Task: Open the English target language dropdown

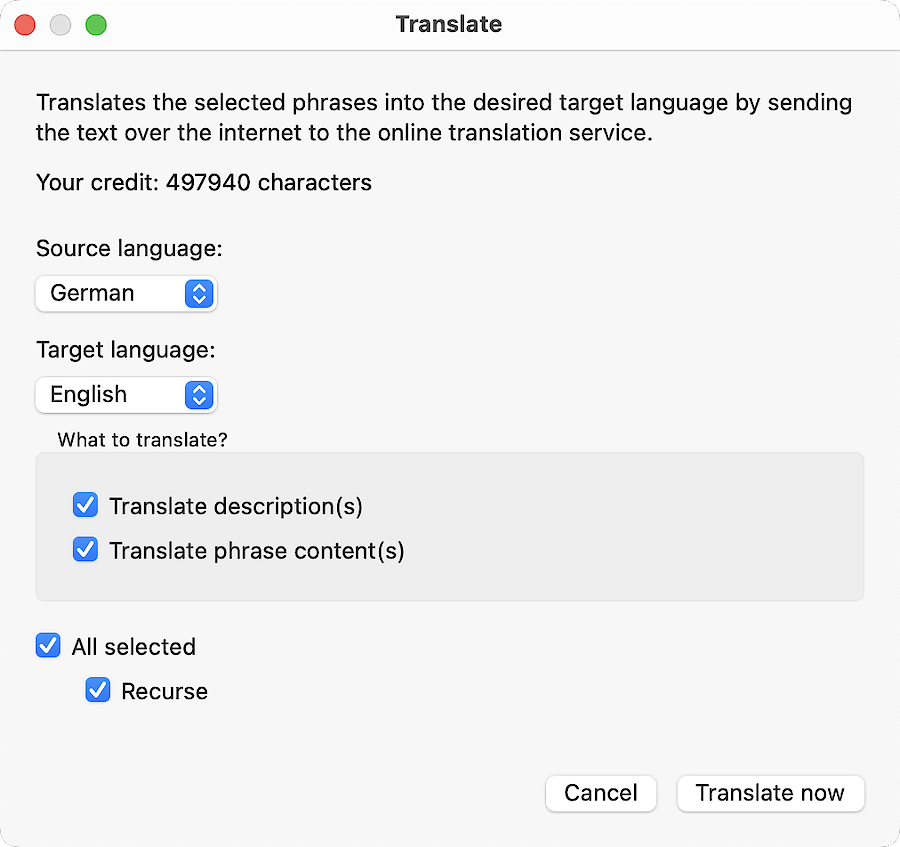Action: pos(125,394)
